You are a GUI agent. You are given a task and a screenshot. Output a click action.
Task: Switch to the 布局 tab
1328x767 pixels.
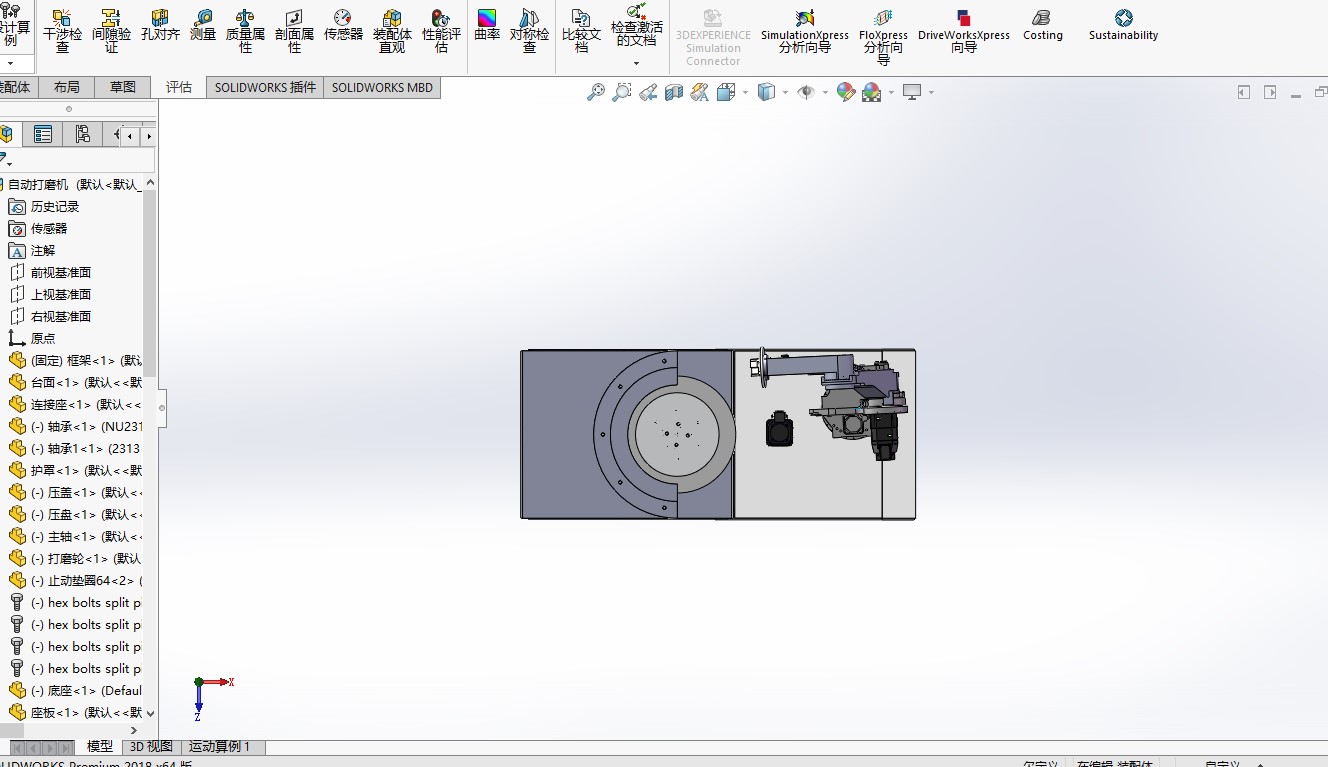[x=67, y=87]
